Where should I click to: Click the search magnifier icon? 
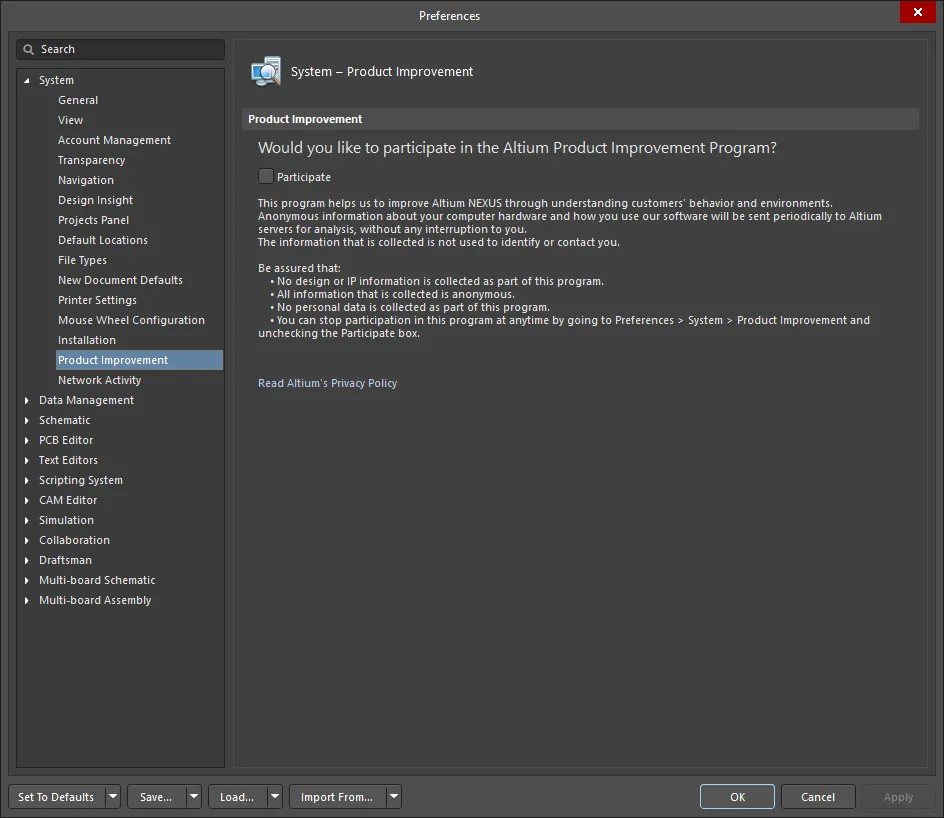pyautogui.click(x=28, y=49)
